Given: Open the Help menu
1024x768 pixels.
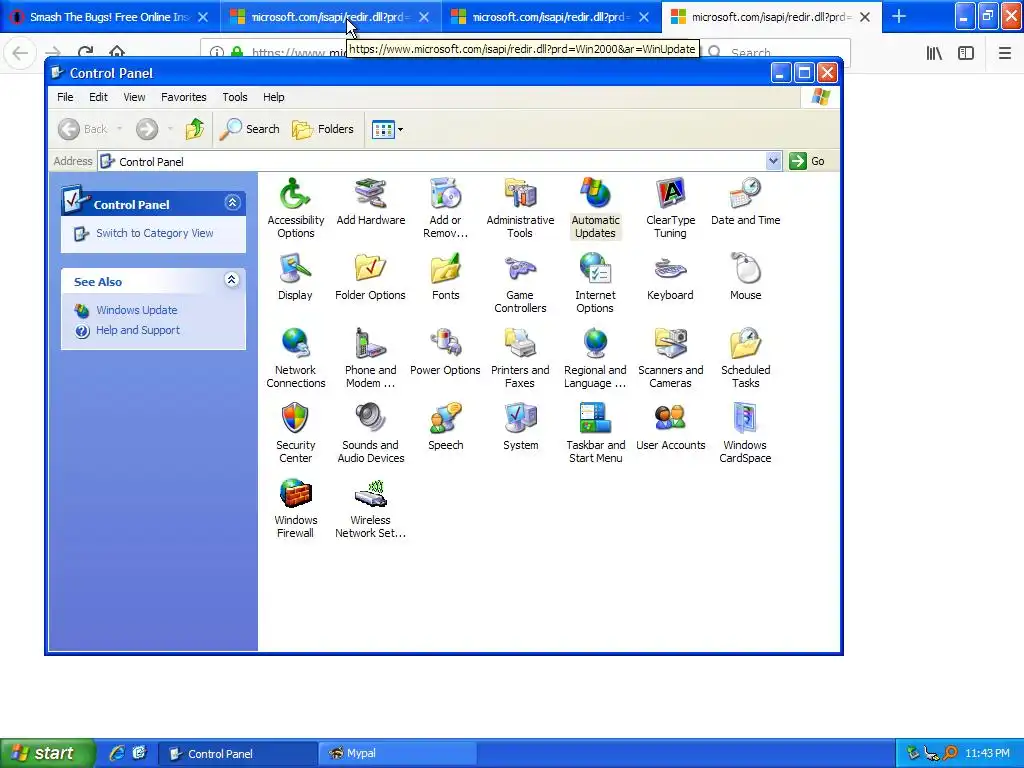Looking at the screenshot, I should 274,97.
